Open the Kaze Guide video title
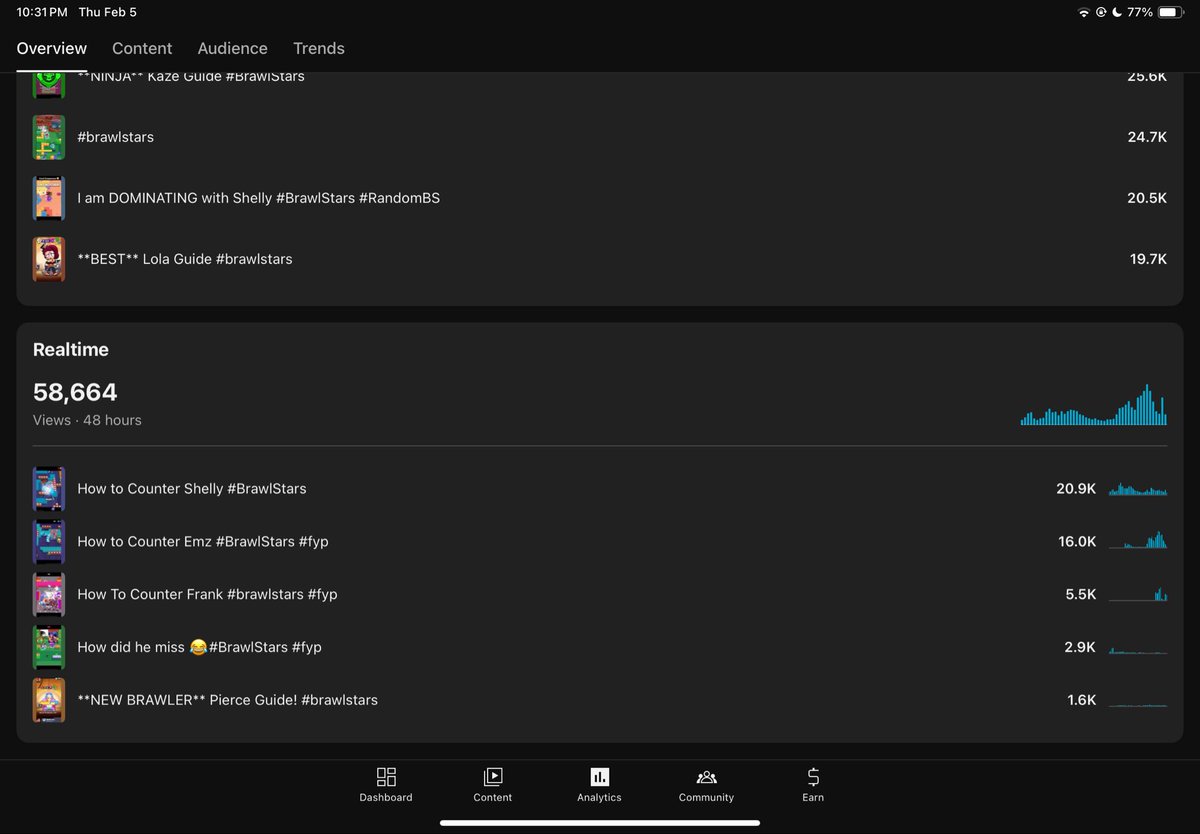Viewport: 1200px width, 834px height. (x=191, y=76)
